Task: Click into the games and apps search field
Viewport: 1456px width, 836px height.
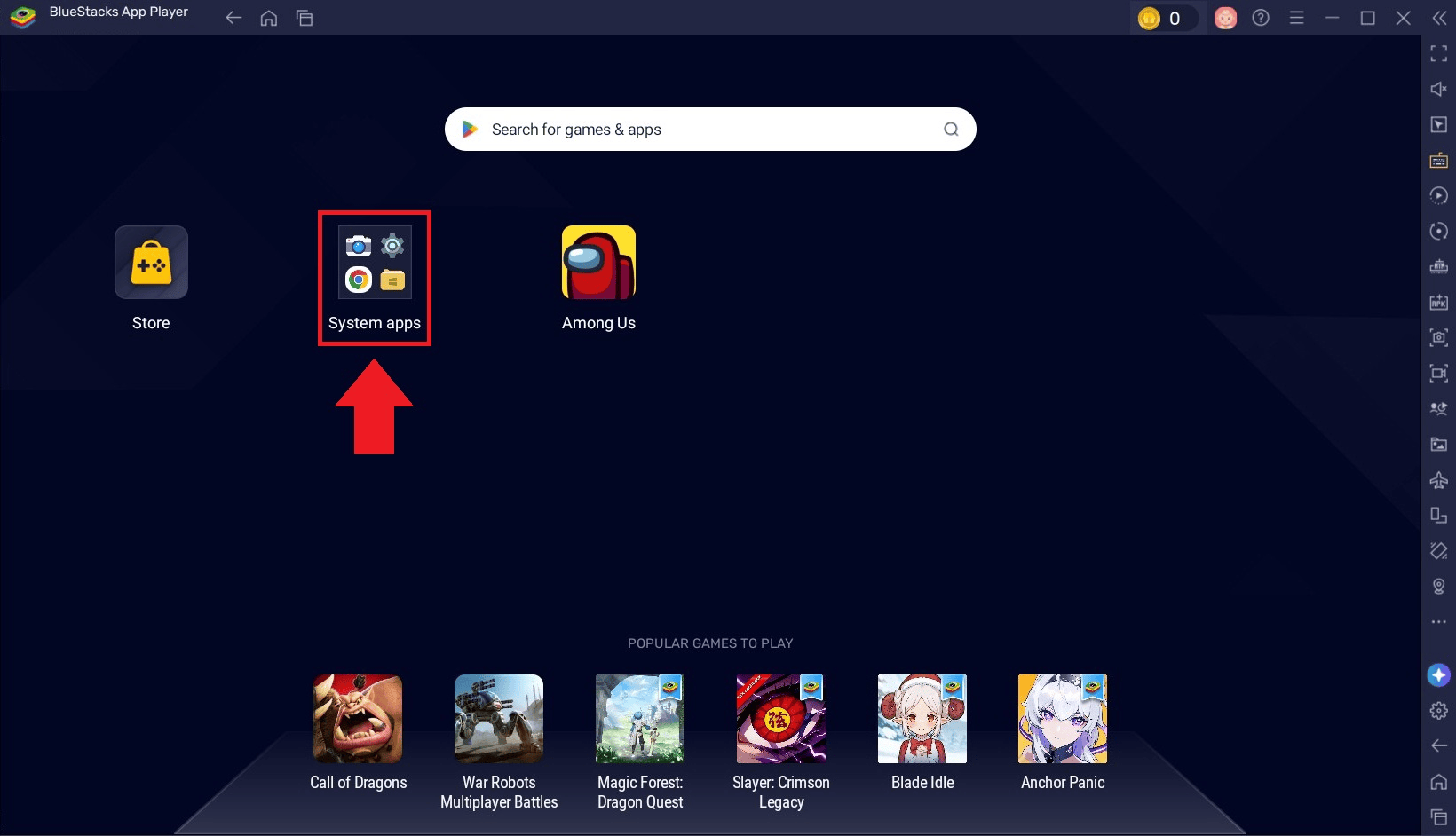Action: click(710, 130)
